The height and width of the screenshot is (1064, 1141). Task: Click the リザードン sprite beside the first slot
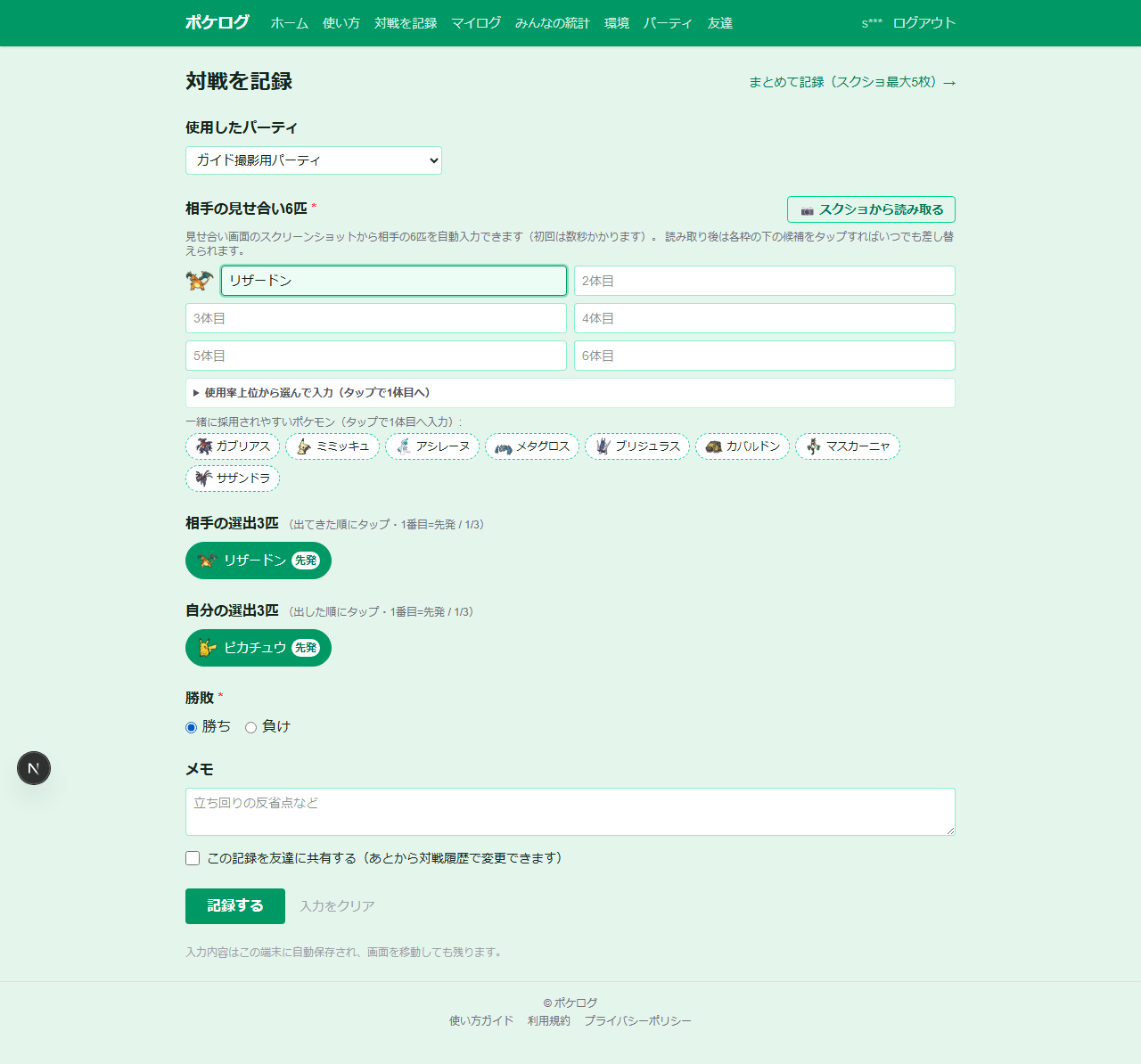click(200, 281)
